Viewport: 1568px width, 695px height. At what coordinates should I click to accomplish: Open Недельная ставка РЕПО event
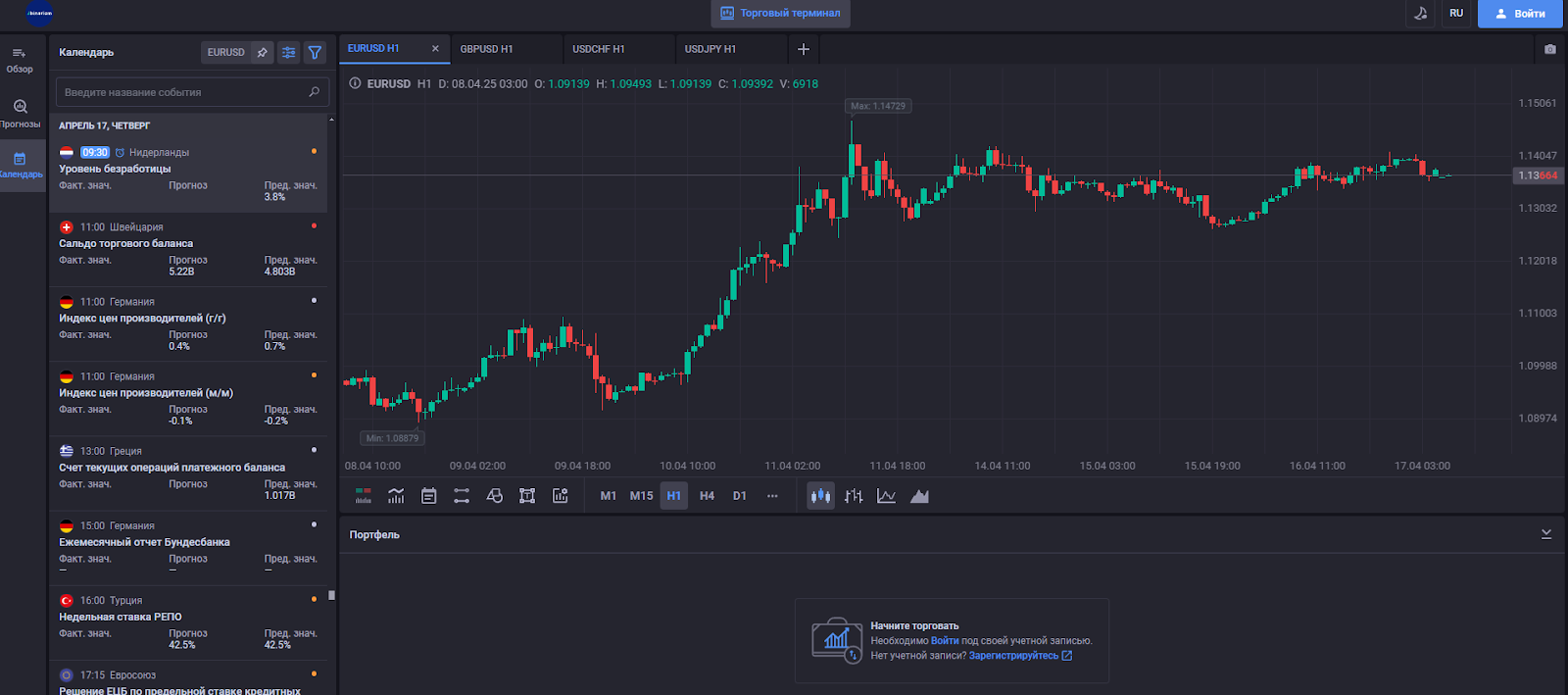click(188, 622)
